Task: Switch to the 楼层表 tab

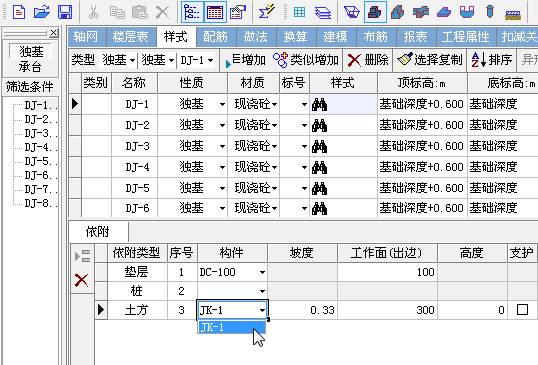Action: 130,37
